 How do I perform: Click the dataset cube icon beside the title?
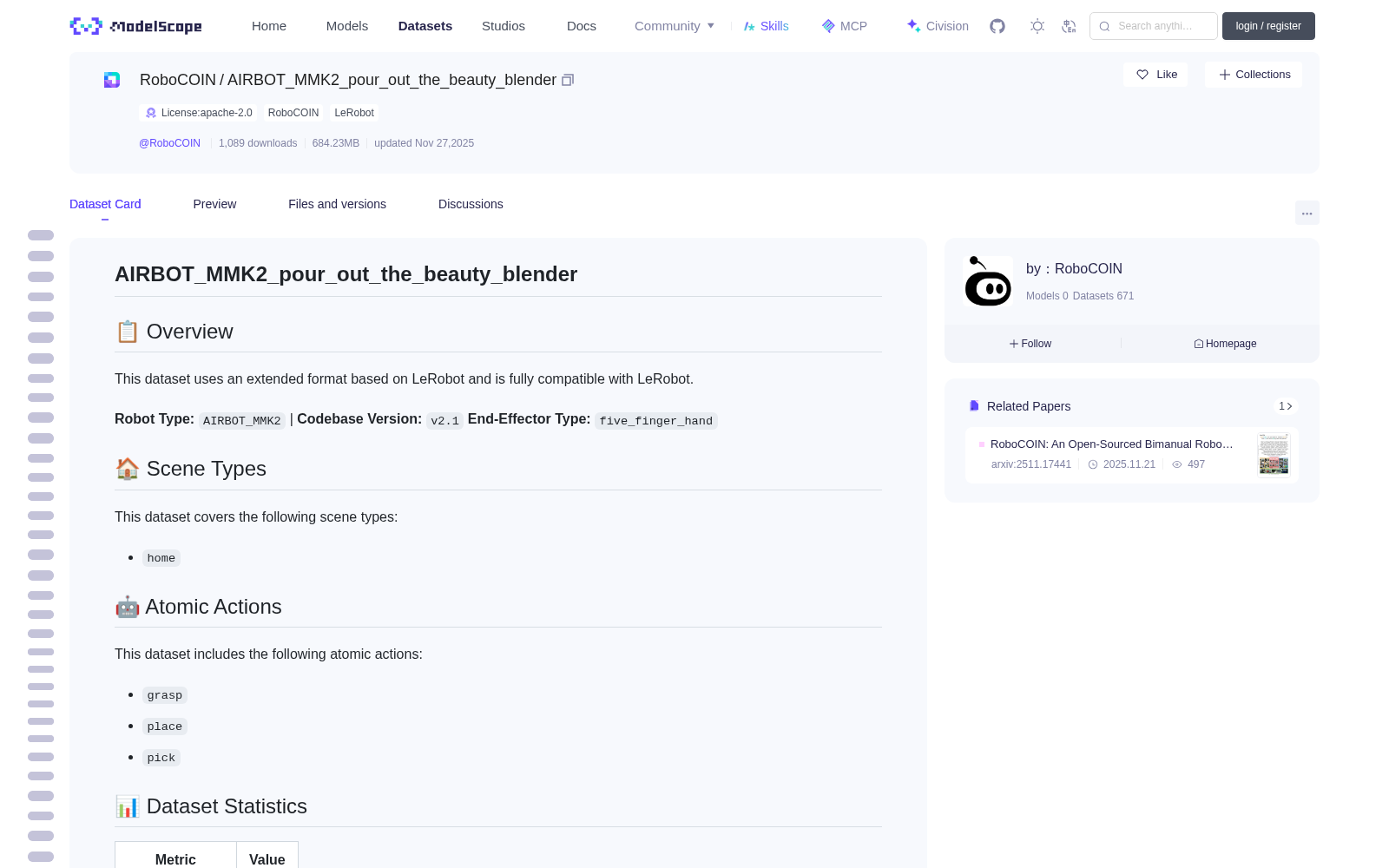(112, 80)
